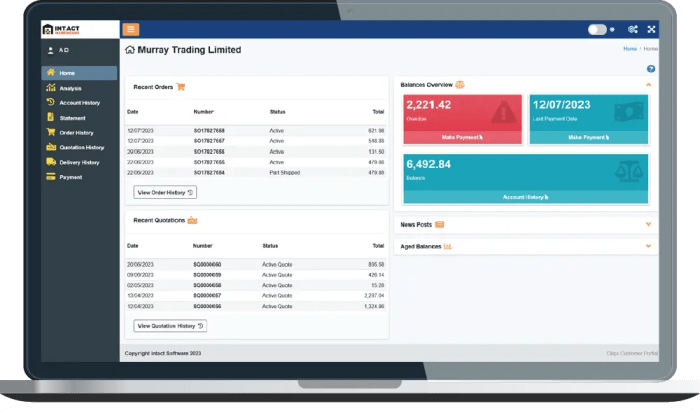Expand the News Posts section
The width and height of the screenshot is (700, 413).
click(648, 225)
